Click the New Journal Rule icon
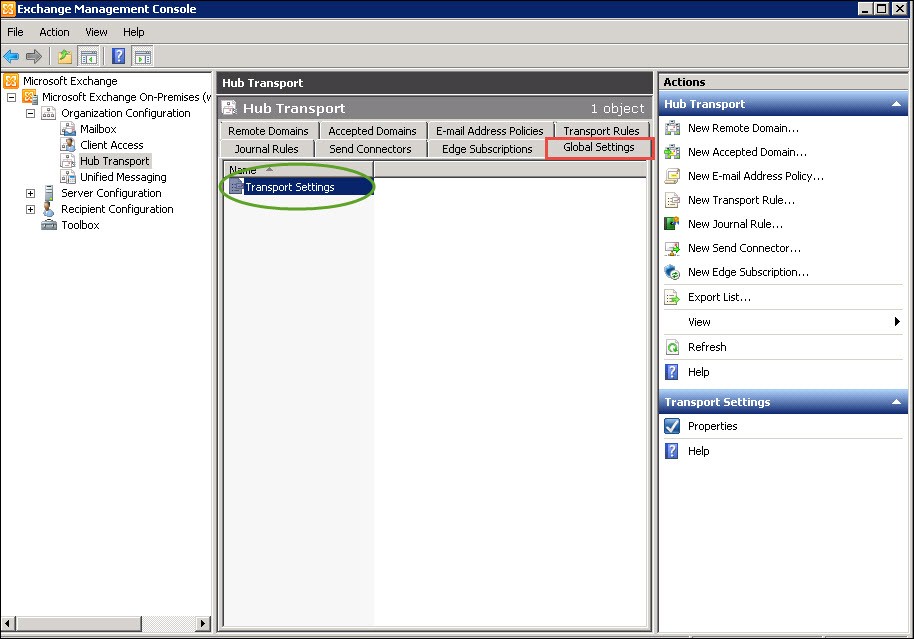This screenshot has width=914, height=639. (672, 224)
